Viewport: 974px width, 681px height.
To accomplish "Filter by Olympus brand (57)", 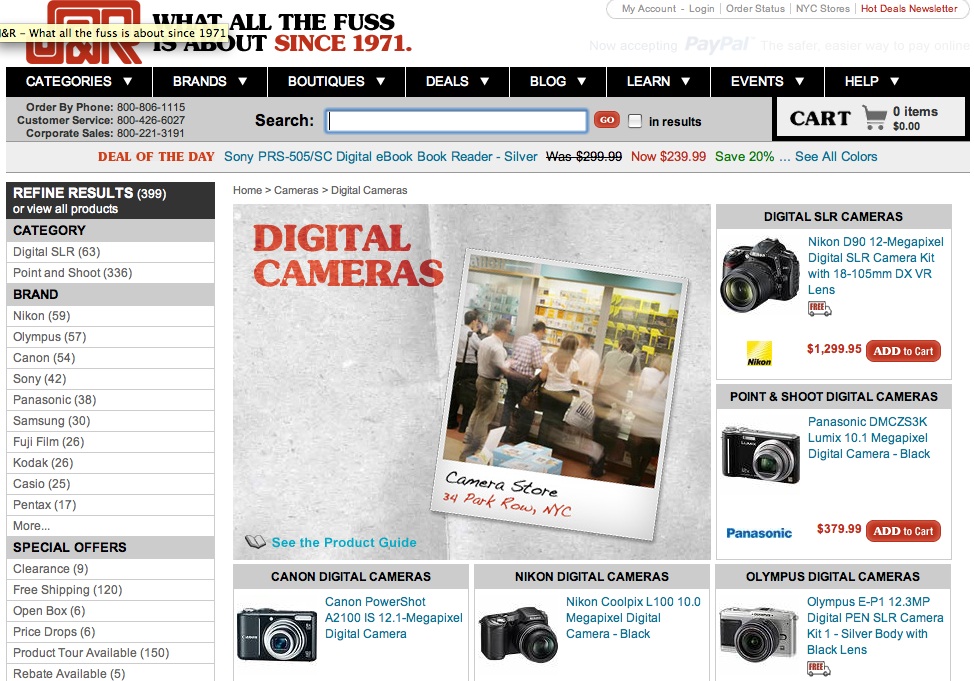I will 111,337.
